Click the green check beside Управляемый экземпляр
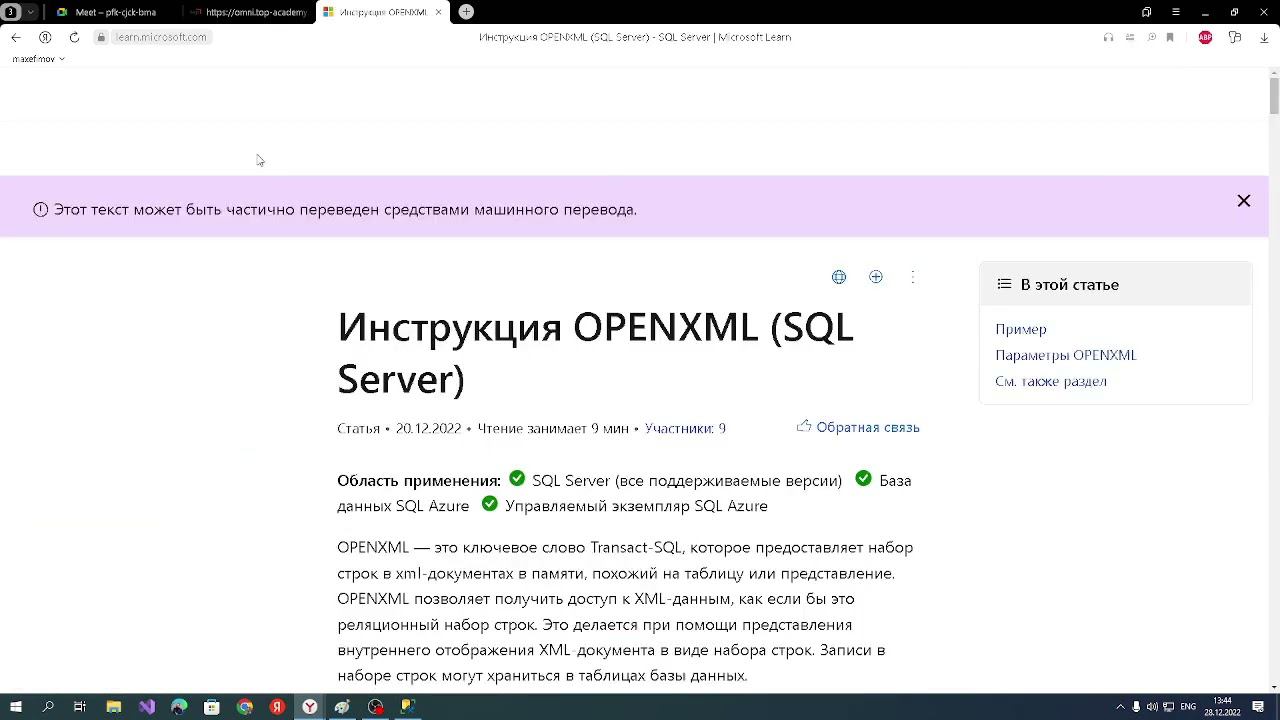The image size is (1280, 720). [490, 504]
